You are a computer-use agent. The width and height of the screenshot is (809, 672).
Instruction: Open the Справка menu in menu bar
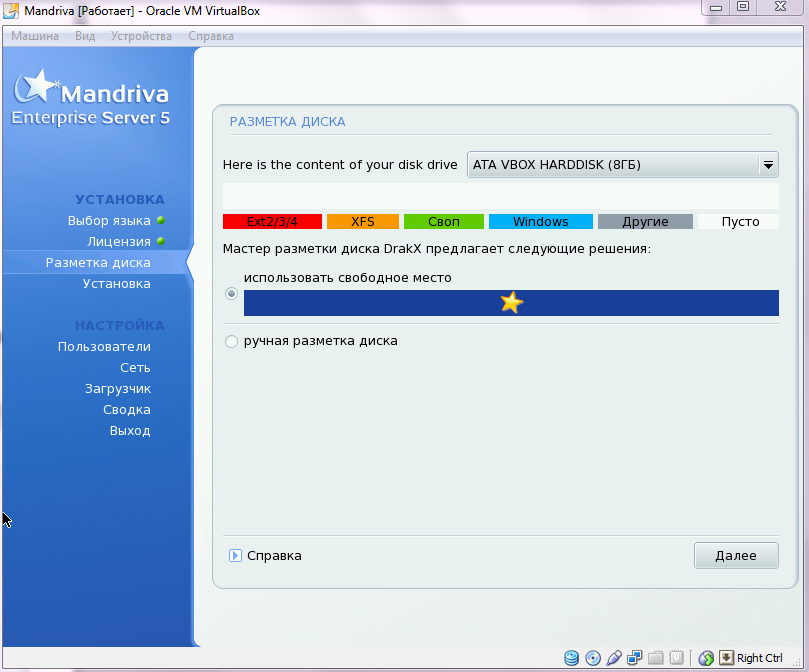point(211,36)
